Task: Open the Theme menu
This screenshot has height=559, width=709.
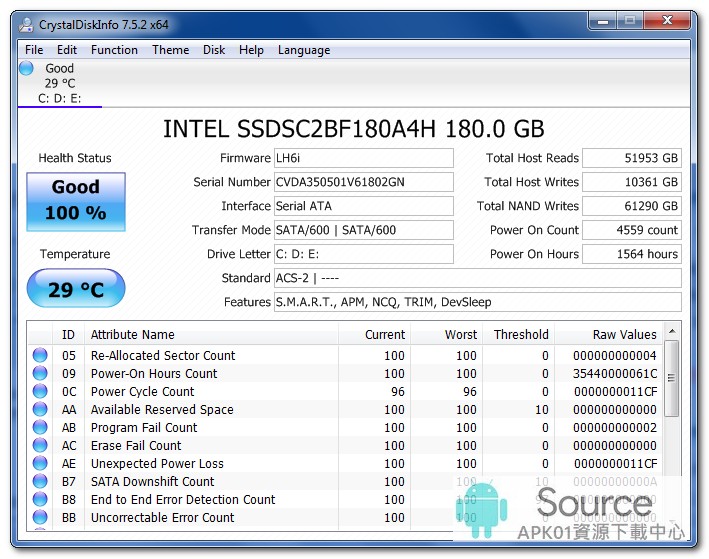Action: (x=170, y=50)
